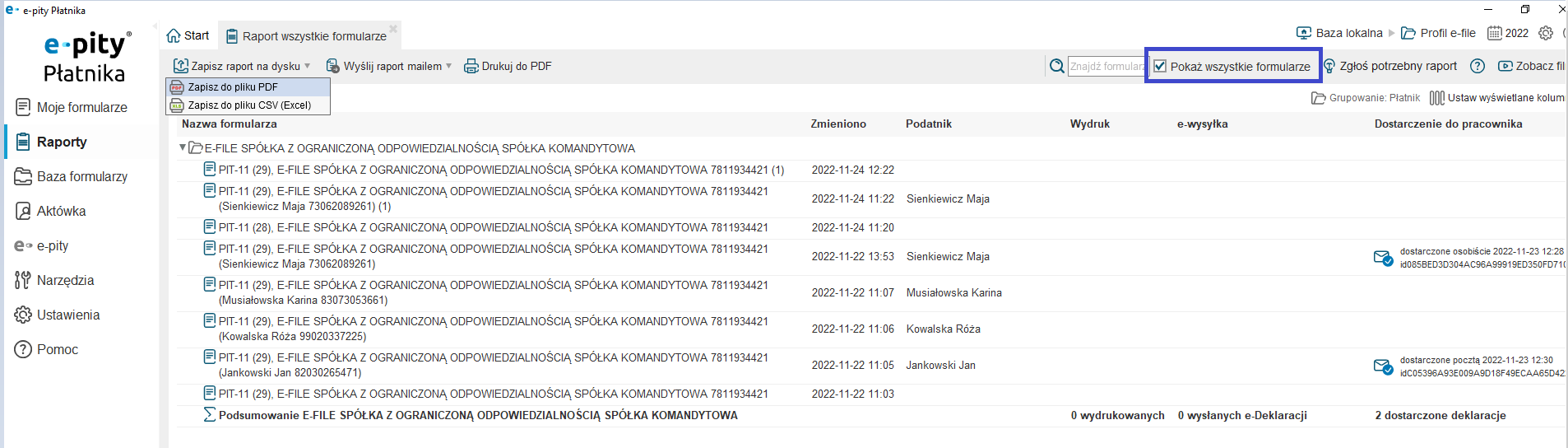Close the Raport wszystkie formularze tab
Image resolution: width=1568 pixels, height=448 pixels.
click(x=393, y=29)
